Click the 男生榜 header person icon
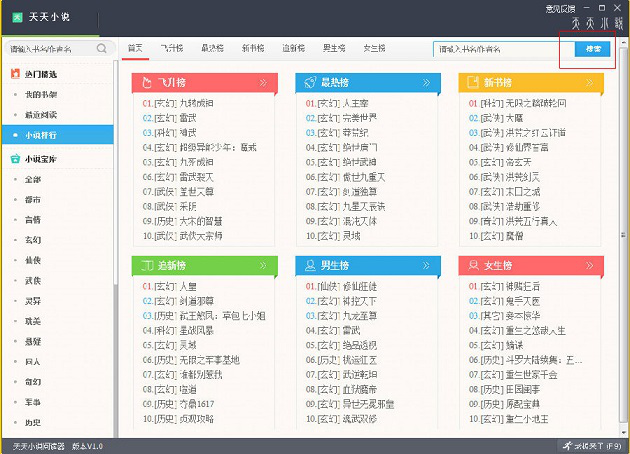 pos(310,265)
